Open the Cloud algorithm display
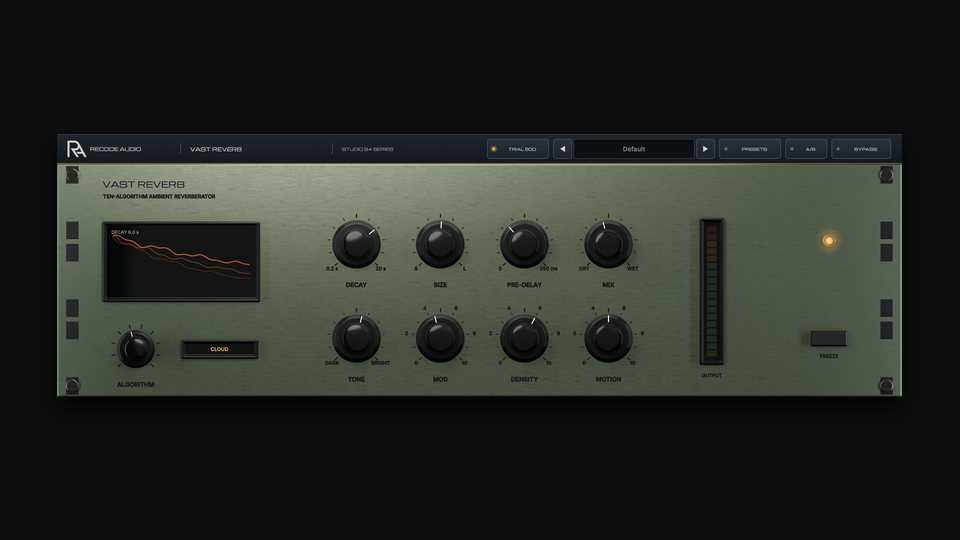The height and width of the screenshot is (540, 960). pos(219,349)
